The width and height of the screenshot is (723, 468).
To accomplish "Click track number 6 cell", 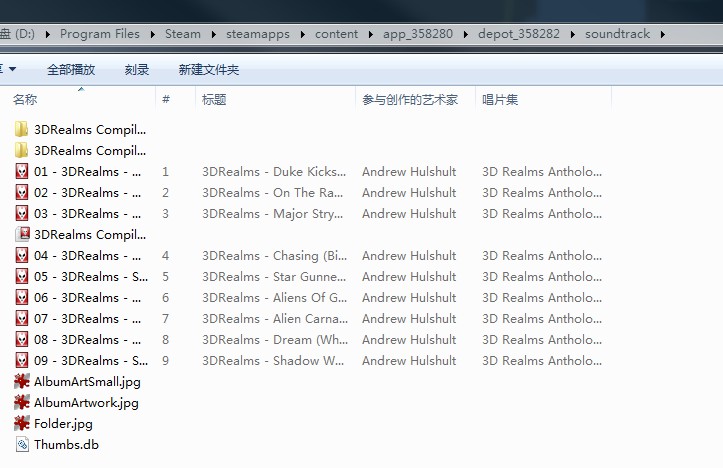I will (x=166, y=297).
